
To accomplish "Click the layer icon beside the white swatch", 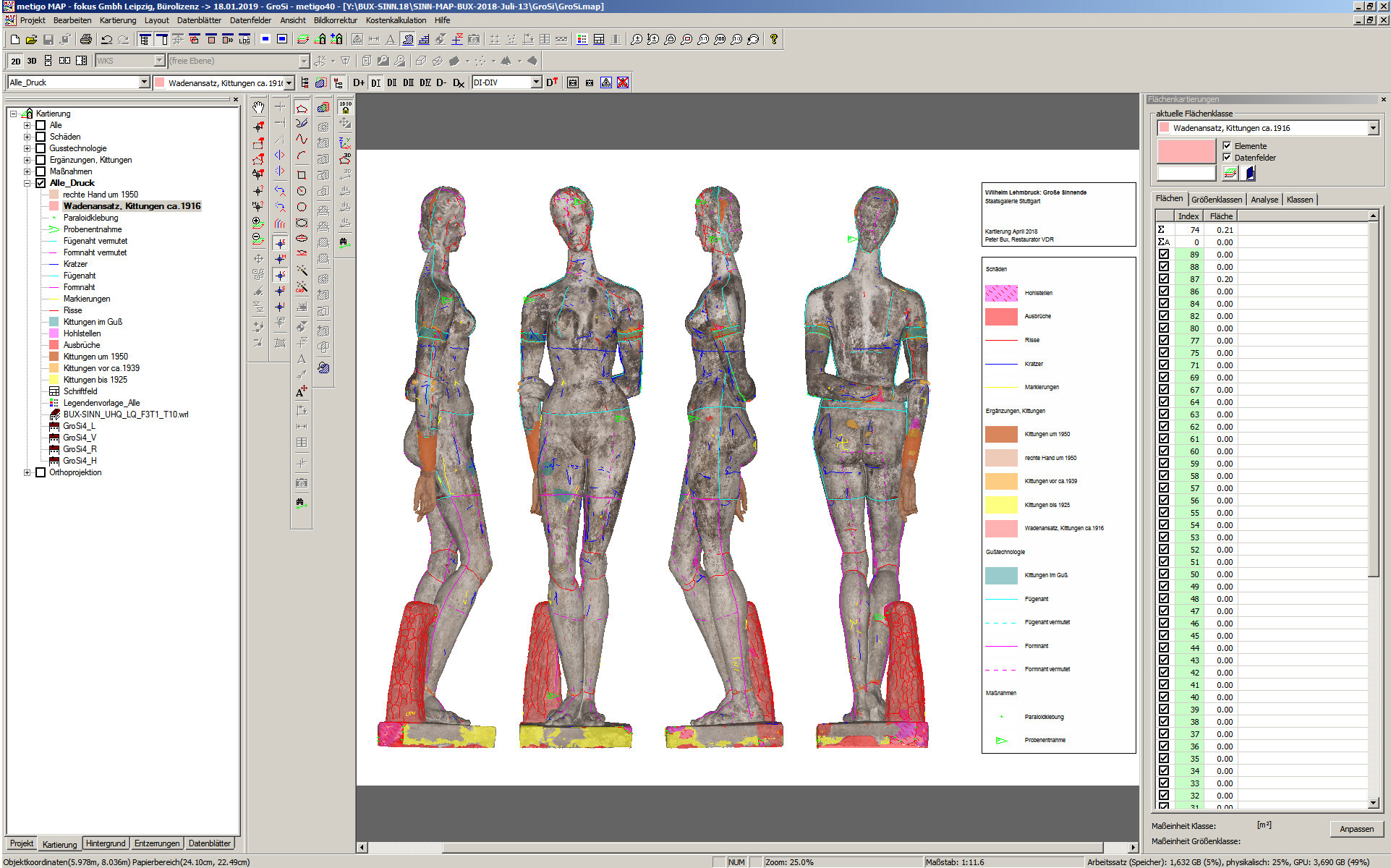I will click(x=1230, y=173).
